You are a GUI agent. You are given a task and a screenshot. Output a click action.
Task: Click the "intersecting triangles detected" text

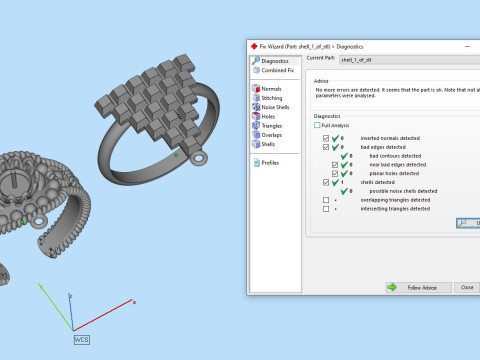(395, 209)
